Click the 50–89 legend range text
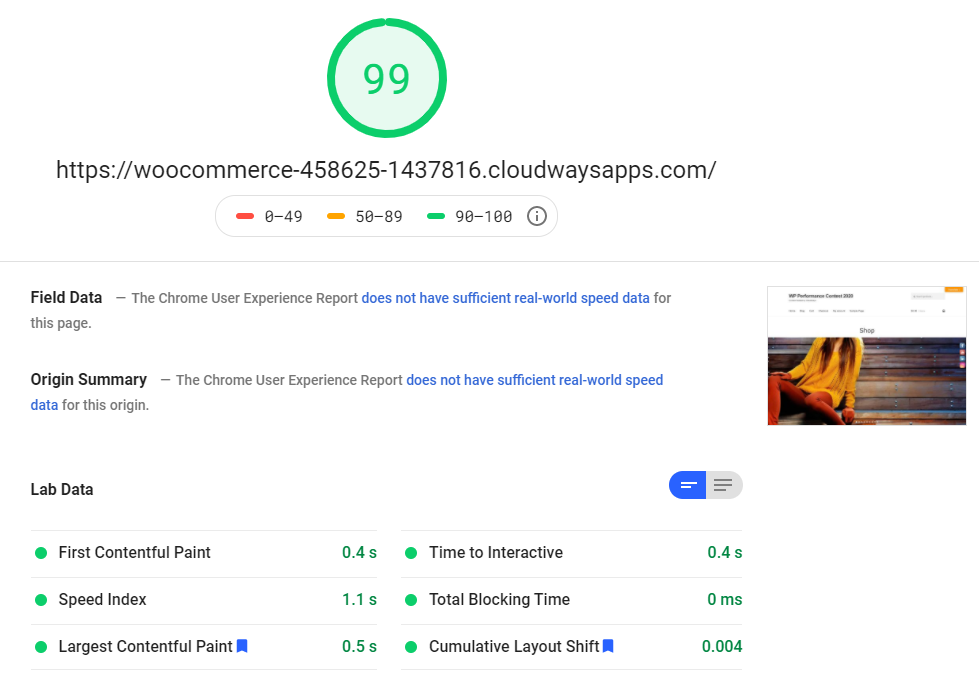 click(379, 217)
